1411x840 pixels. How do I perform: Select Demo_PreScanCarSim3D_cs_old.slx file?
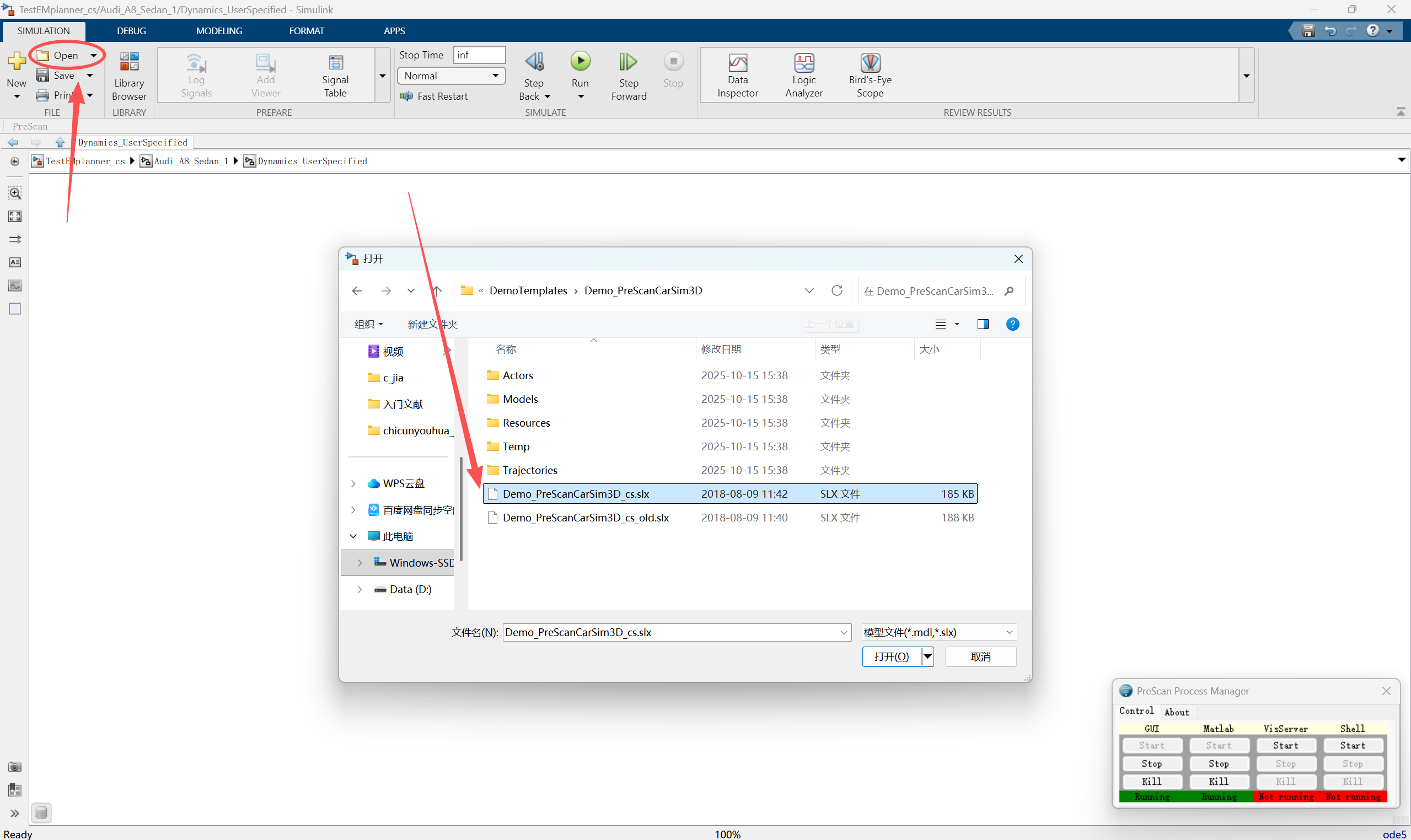(586, 518)
